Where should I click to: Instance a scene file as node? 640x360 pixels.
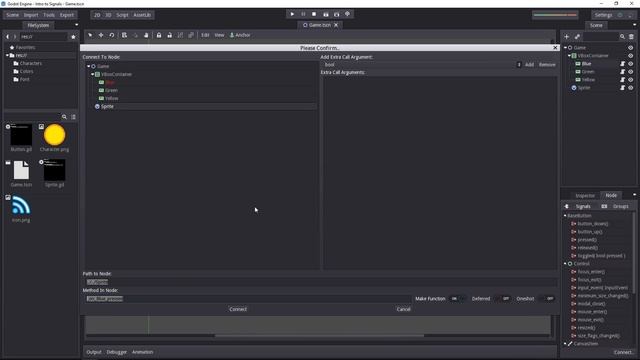577,37
